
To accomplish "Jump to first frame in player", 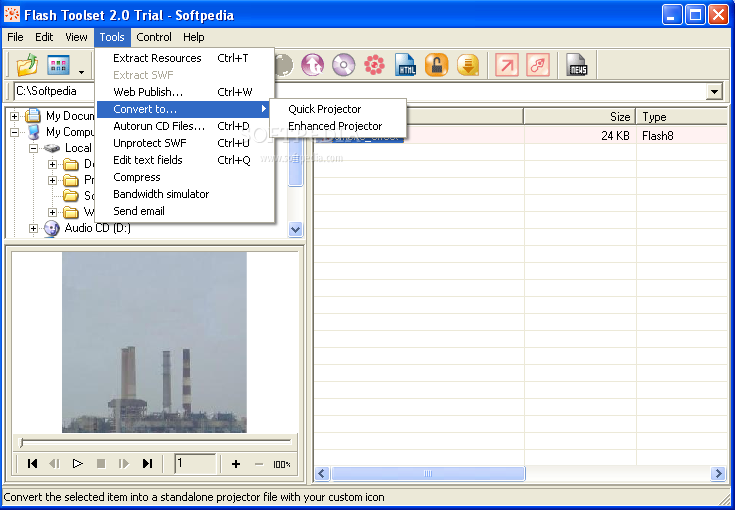I will tap(32, 464).
